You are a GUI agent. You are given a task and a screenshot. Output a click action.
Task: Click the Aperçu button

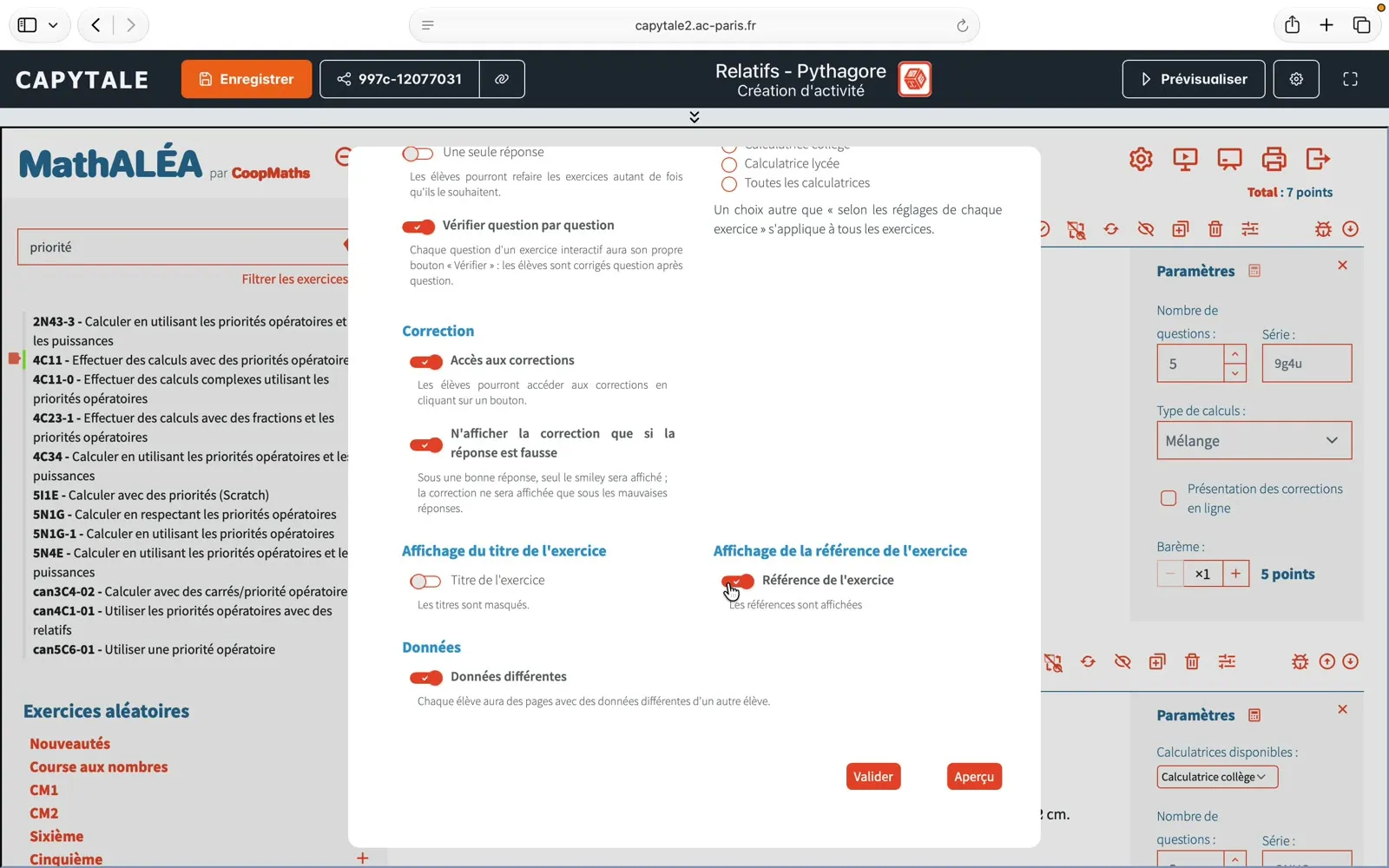click(x=974, y=777)
